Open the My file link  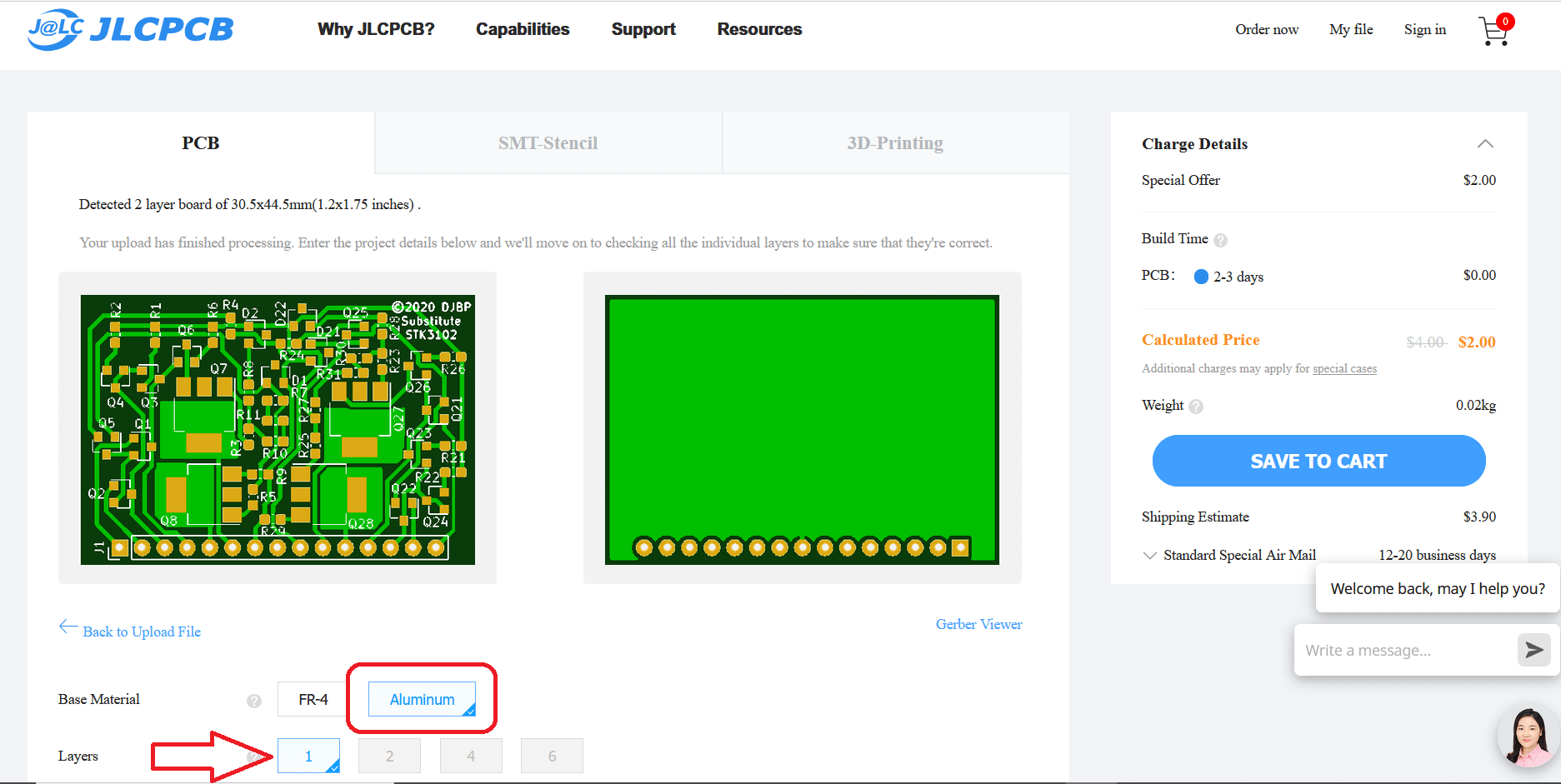click(x=1351, y=29)
